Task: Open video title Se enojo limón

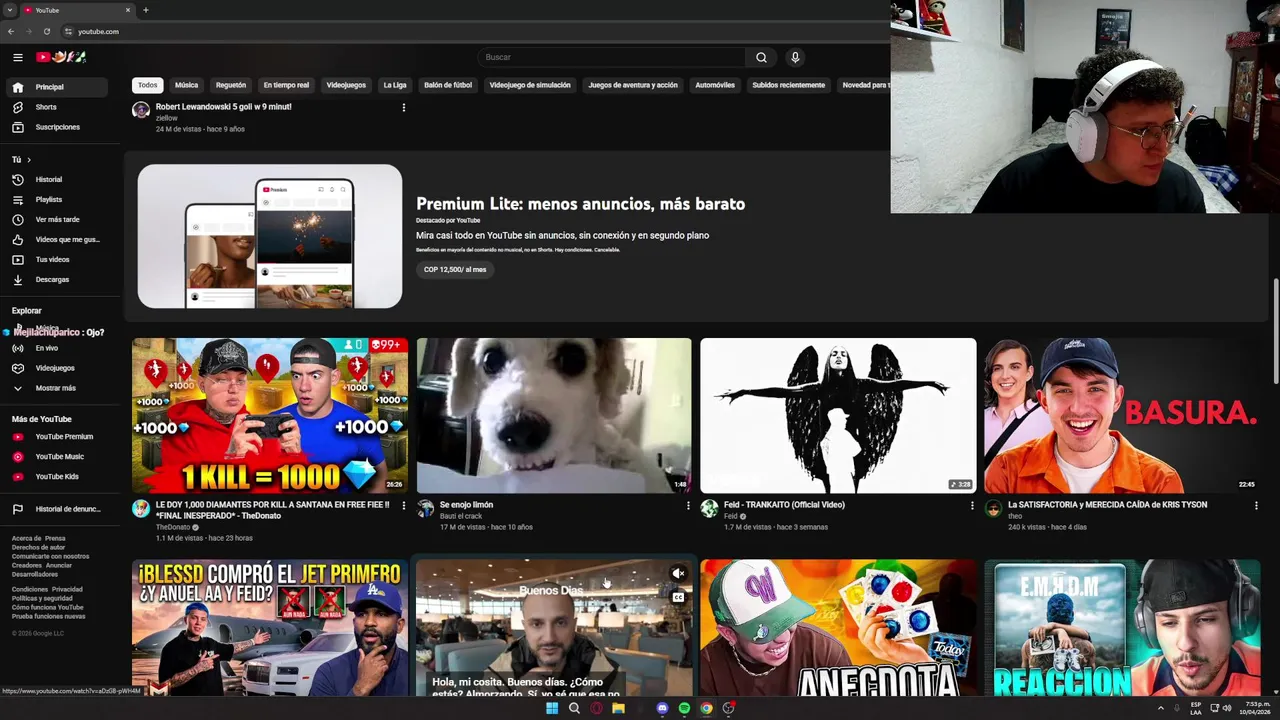Action: [x=466, y=505]
